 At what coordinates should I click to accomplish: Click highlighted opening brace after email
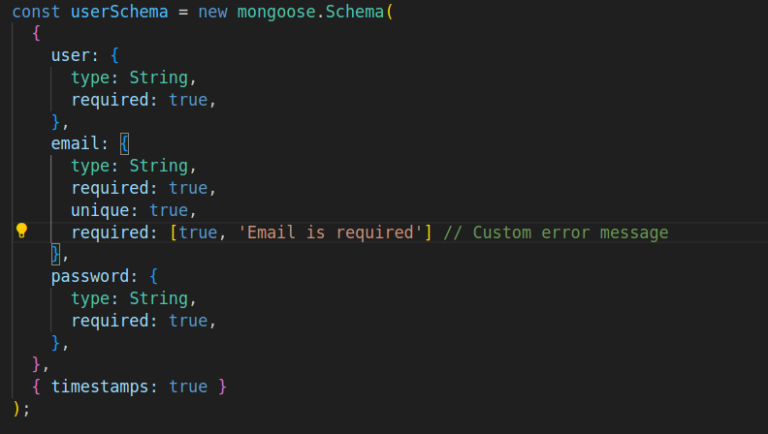(124, 144)
